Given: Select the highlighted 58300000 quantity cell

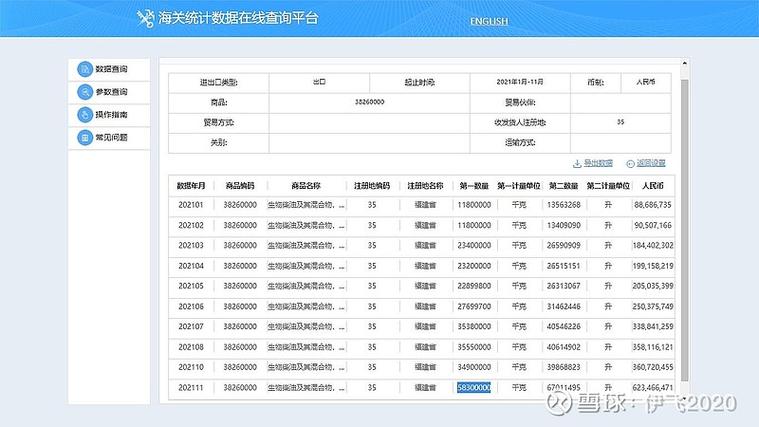Looking at the screenshot, I should tap(474, 387).
